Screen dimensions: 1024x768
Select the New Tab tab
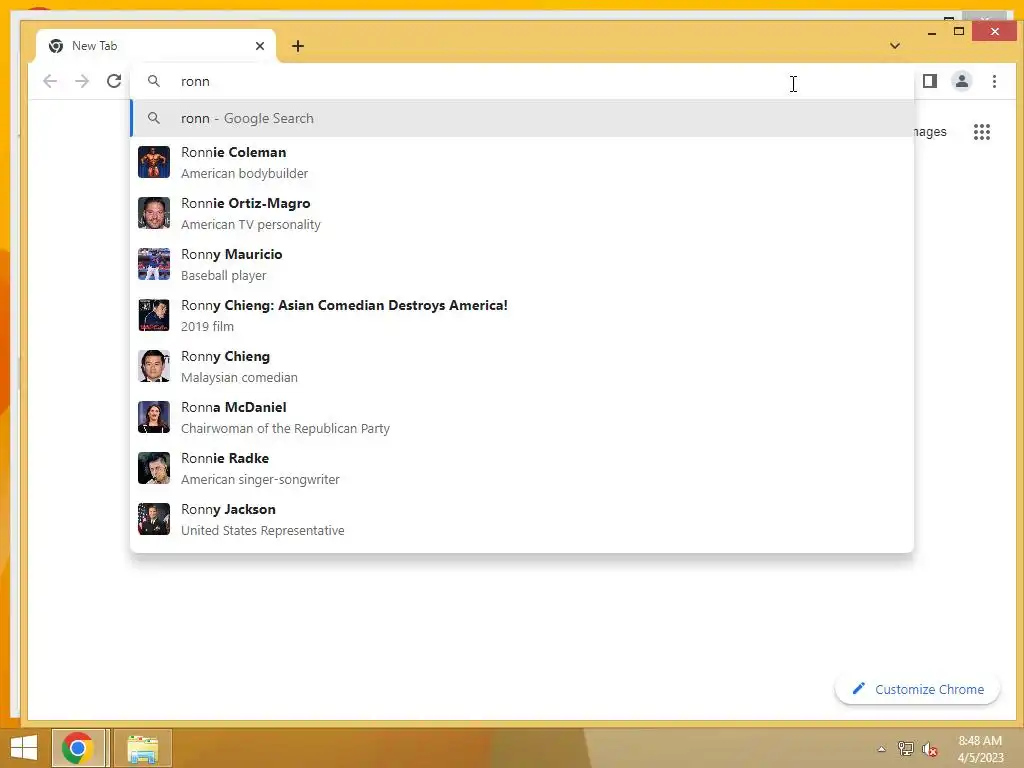156,46
